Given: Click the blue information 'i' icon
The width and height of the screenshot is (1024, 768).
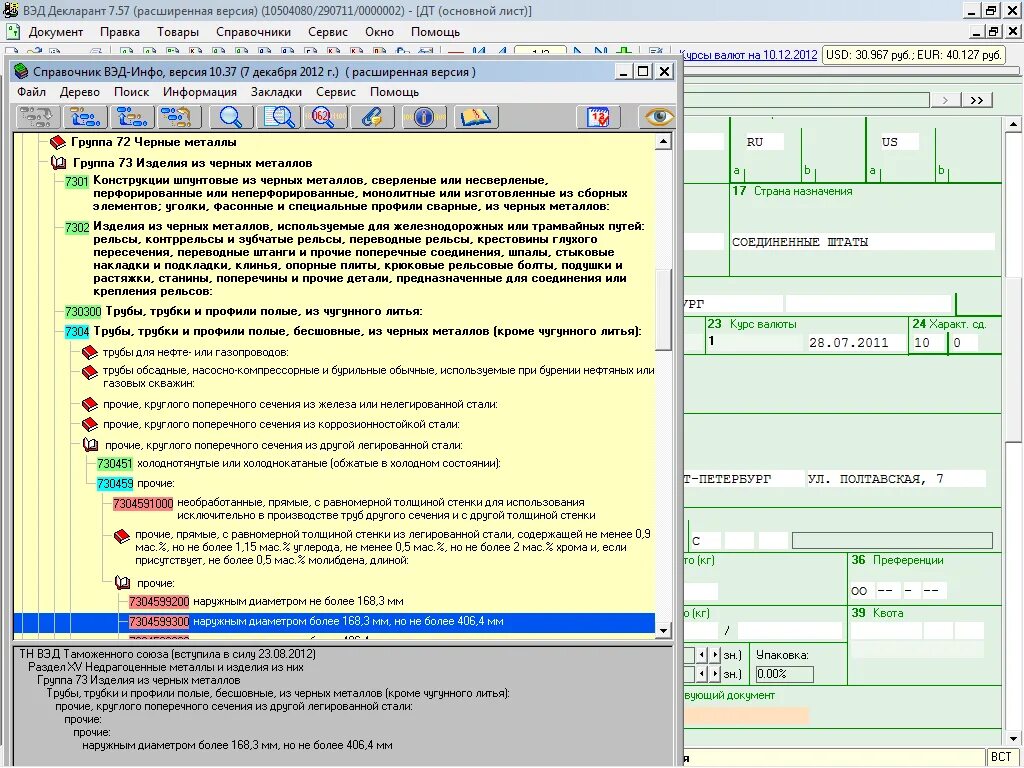Looking at the screenshot, I should [424, 117].
